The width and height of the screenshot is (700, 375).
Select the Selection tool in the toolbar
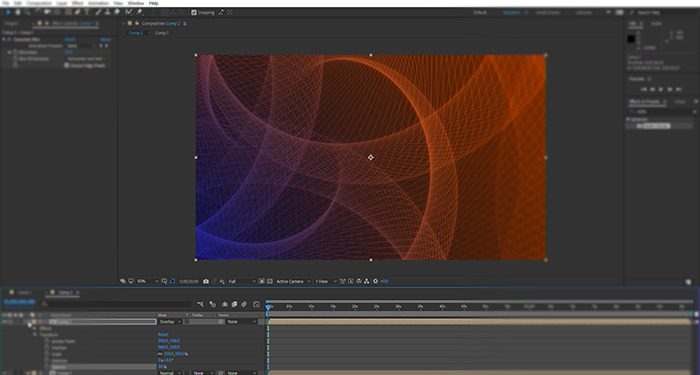click(x=8, y=12)
